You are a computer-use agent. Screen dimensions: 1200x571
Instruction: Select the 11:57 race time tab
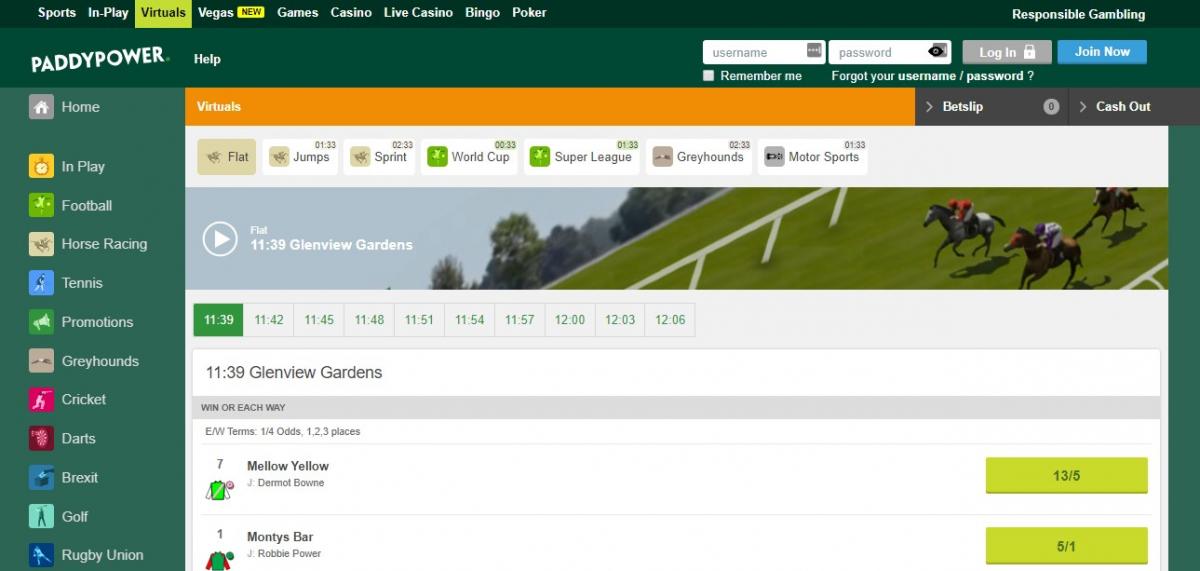[519, 320]
